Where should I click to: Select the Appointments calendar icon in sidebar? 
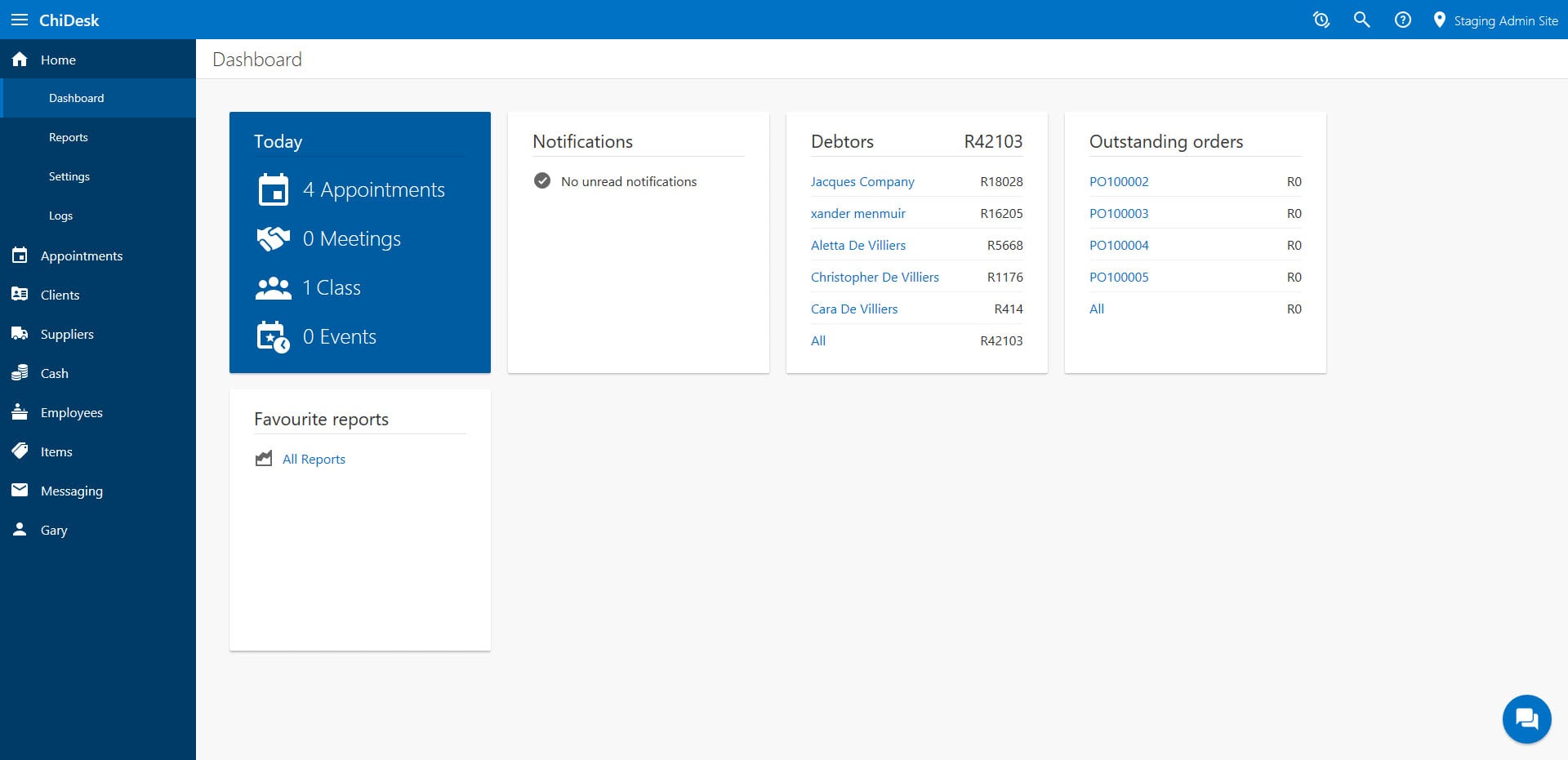point(20,255)
